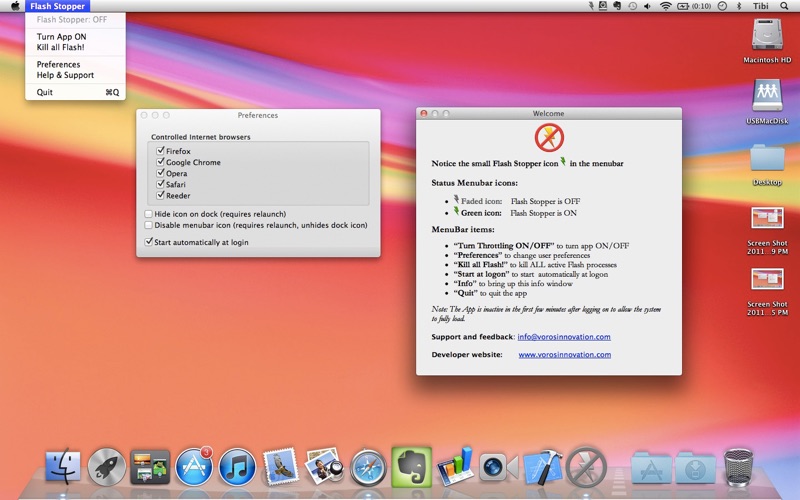
Task: Open Finder from the dock
Action: tap(63, 466)
